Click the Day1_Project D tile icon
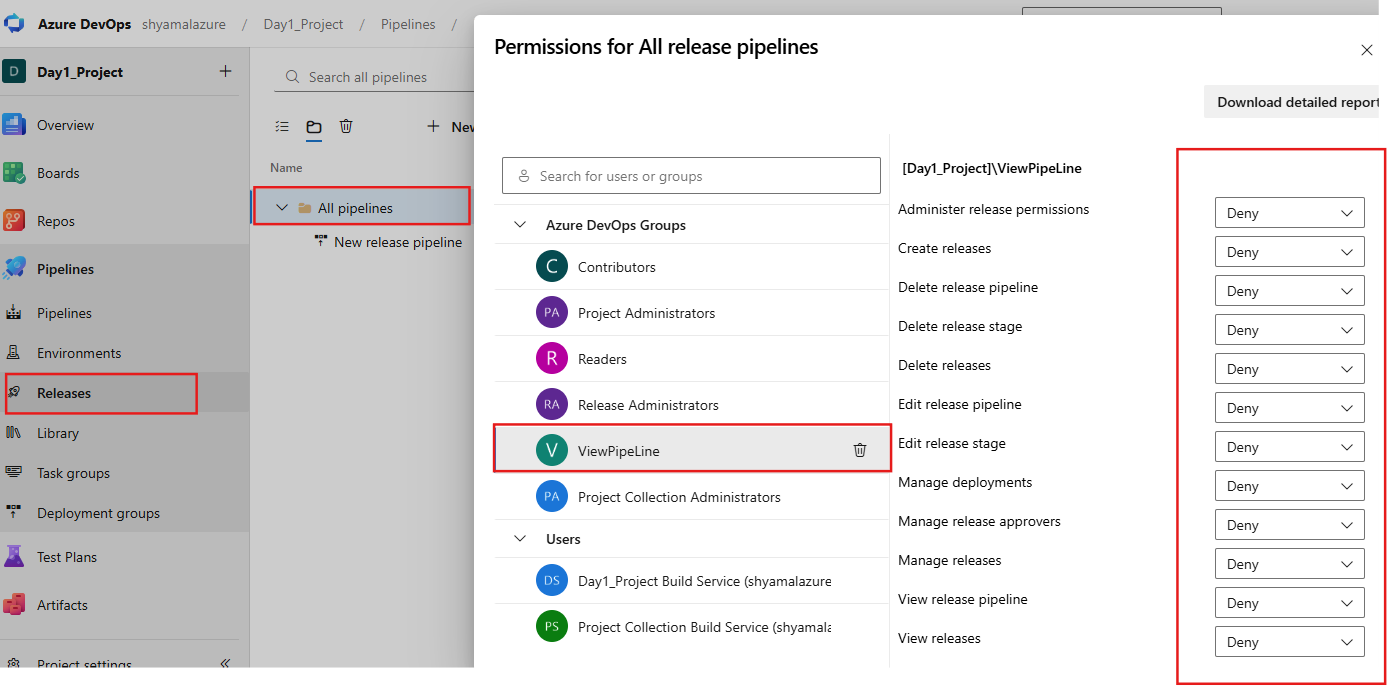 [x=14, y=72]
